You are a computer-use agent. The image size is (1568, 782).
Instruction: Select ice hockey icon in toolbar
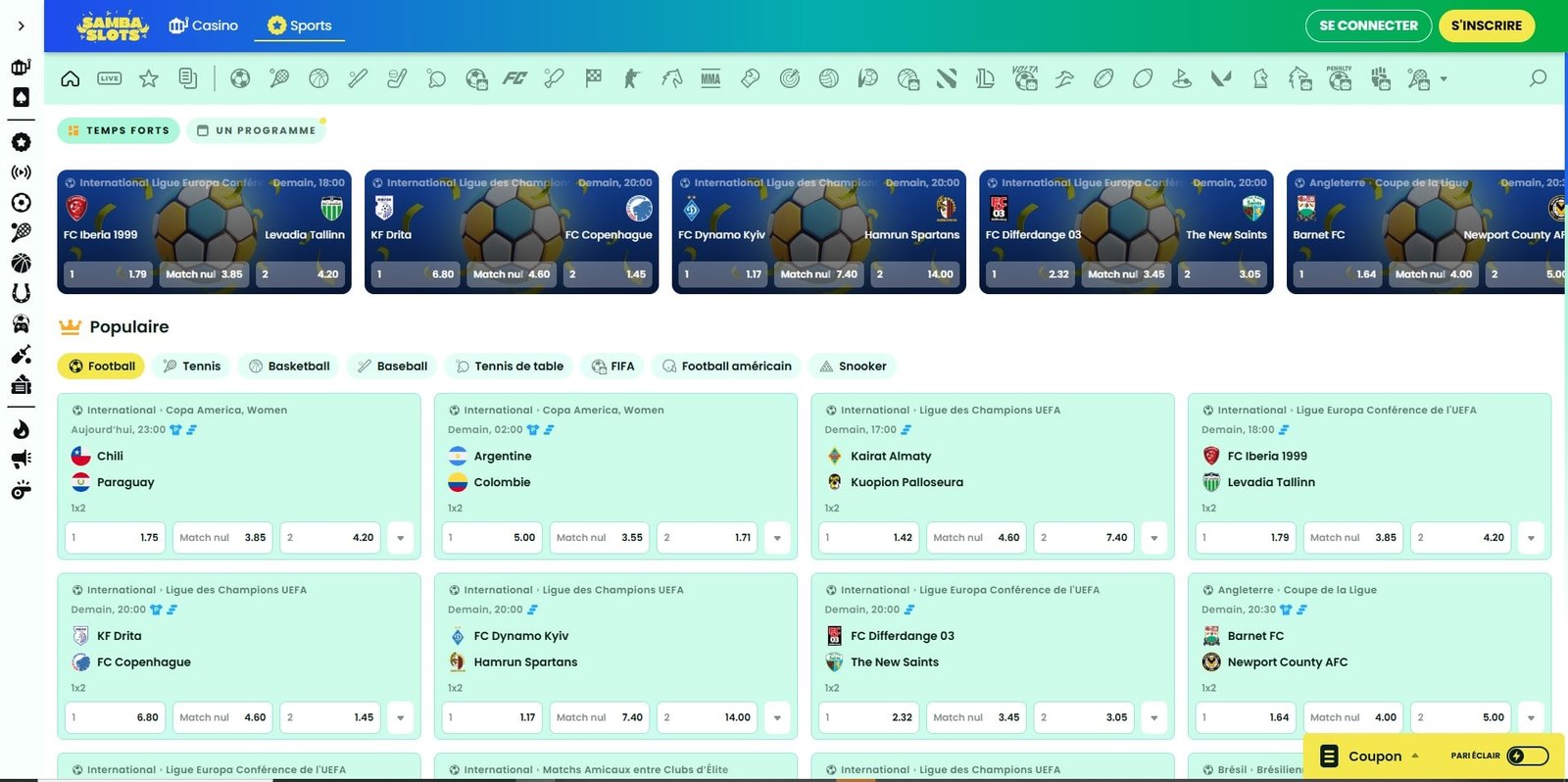[x=397, y=78]
